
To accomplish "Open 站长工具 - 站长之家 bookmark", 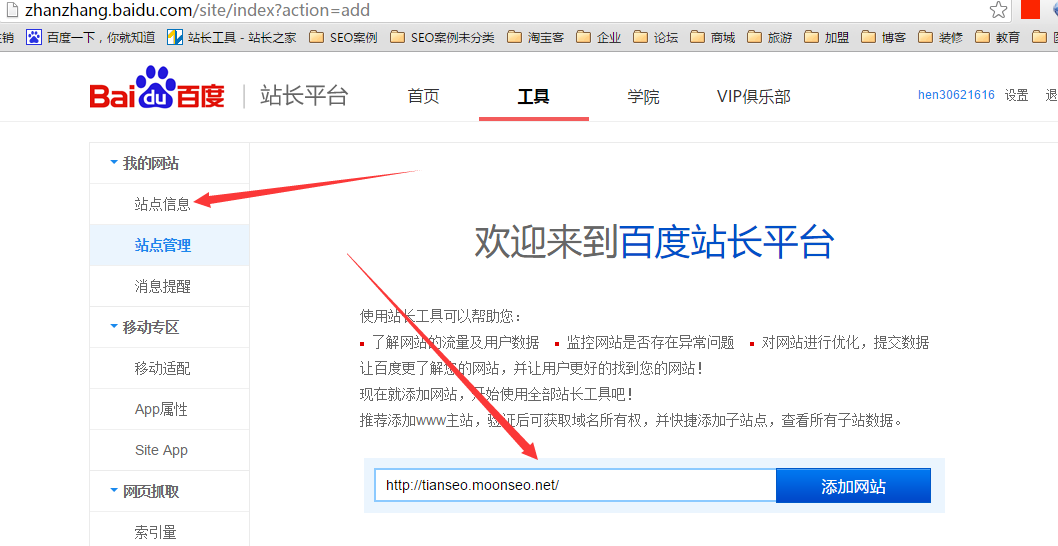I will [231, 37].
